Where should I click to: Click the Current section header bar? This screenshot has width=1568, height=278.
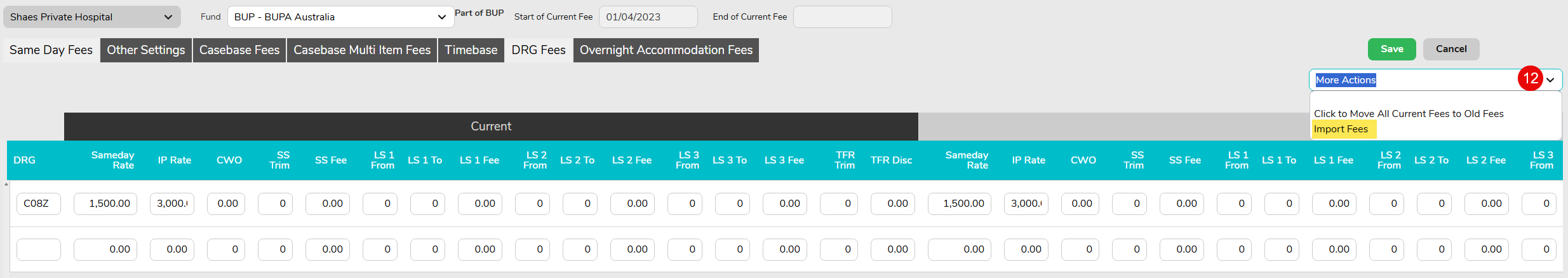[x=491, y=127]
